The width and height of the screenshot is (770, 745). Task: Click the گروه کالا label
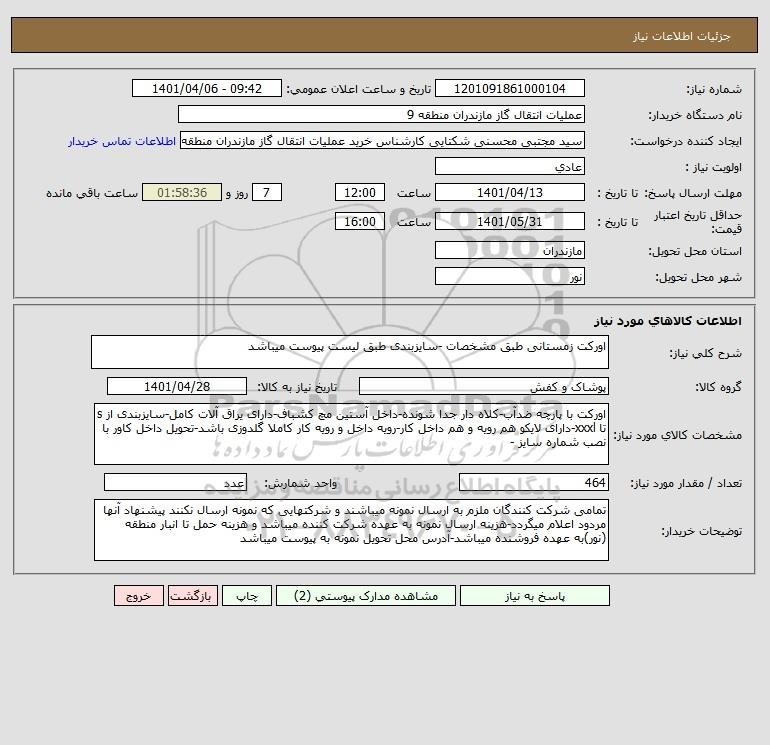718,387
